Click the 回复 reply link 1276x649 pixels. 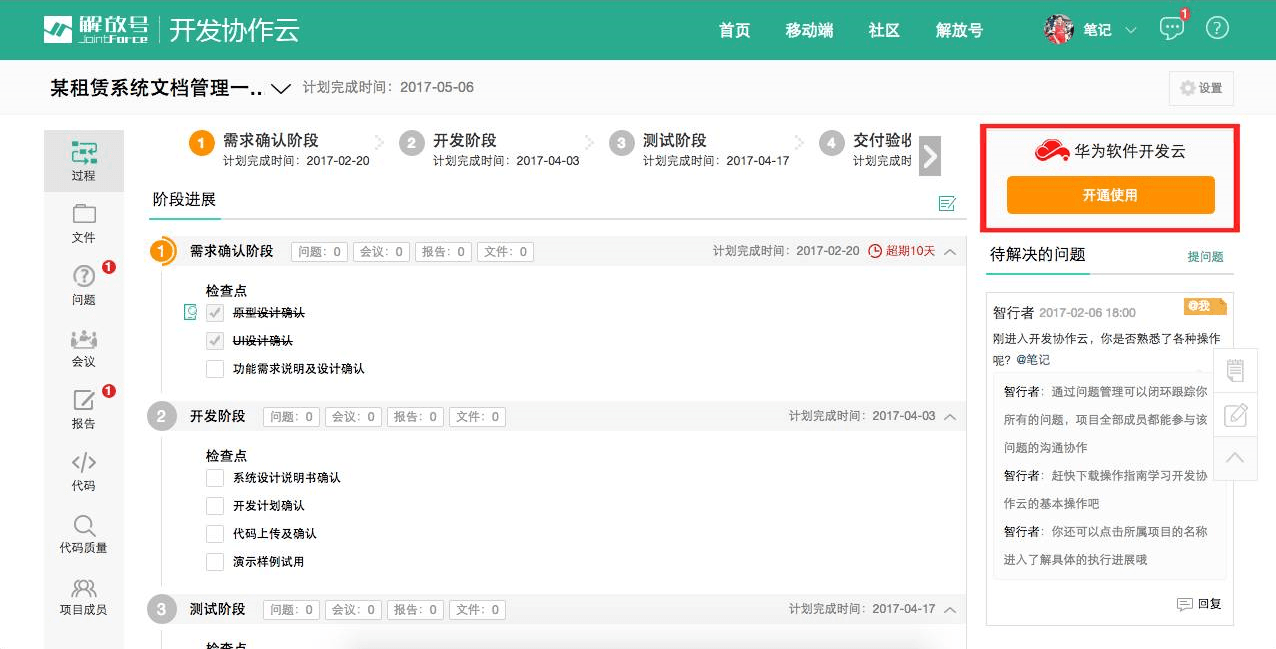(x=1209, y=604)
